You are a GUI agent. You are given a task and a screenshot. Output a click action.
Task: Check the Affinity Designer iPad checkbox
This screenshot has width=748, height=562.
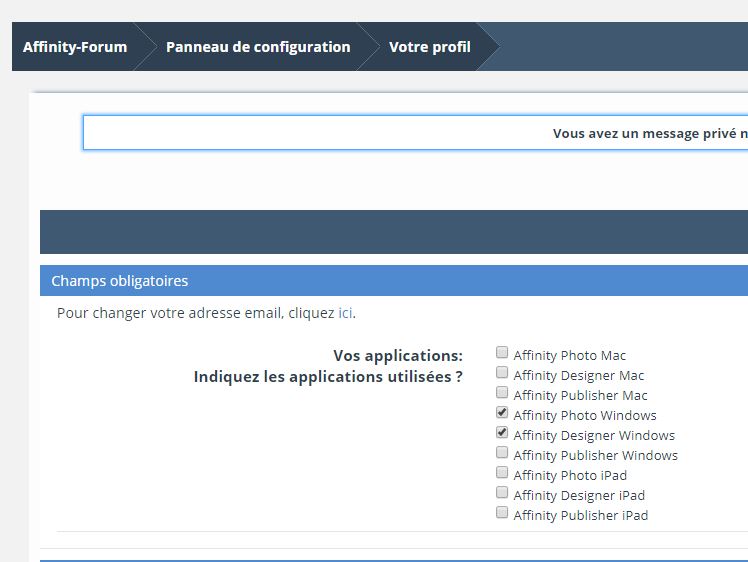pos(502,492)
